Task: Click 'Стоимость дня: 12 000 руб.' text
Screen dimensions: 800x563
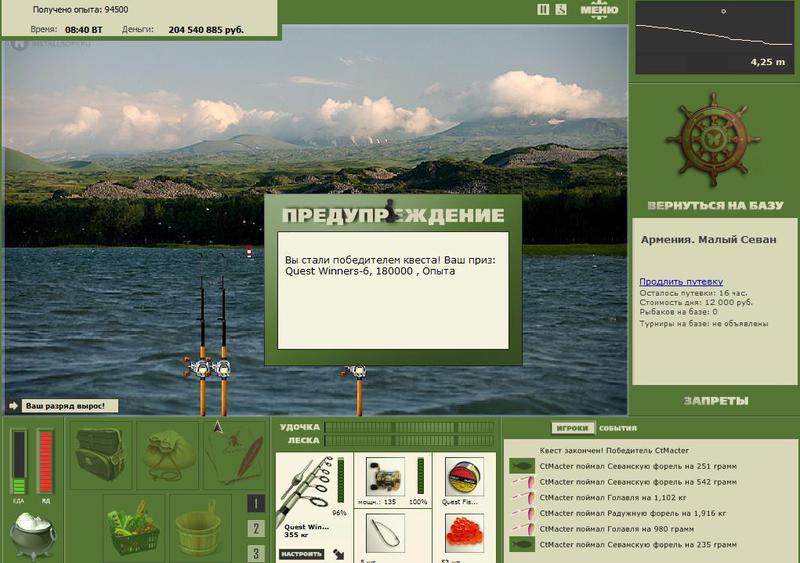Action: (x=696, y=302)
